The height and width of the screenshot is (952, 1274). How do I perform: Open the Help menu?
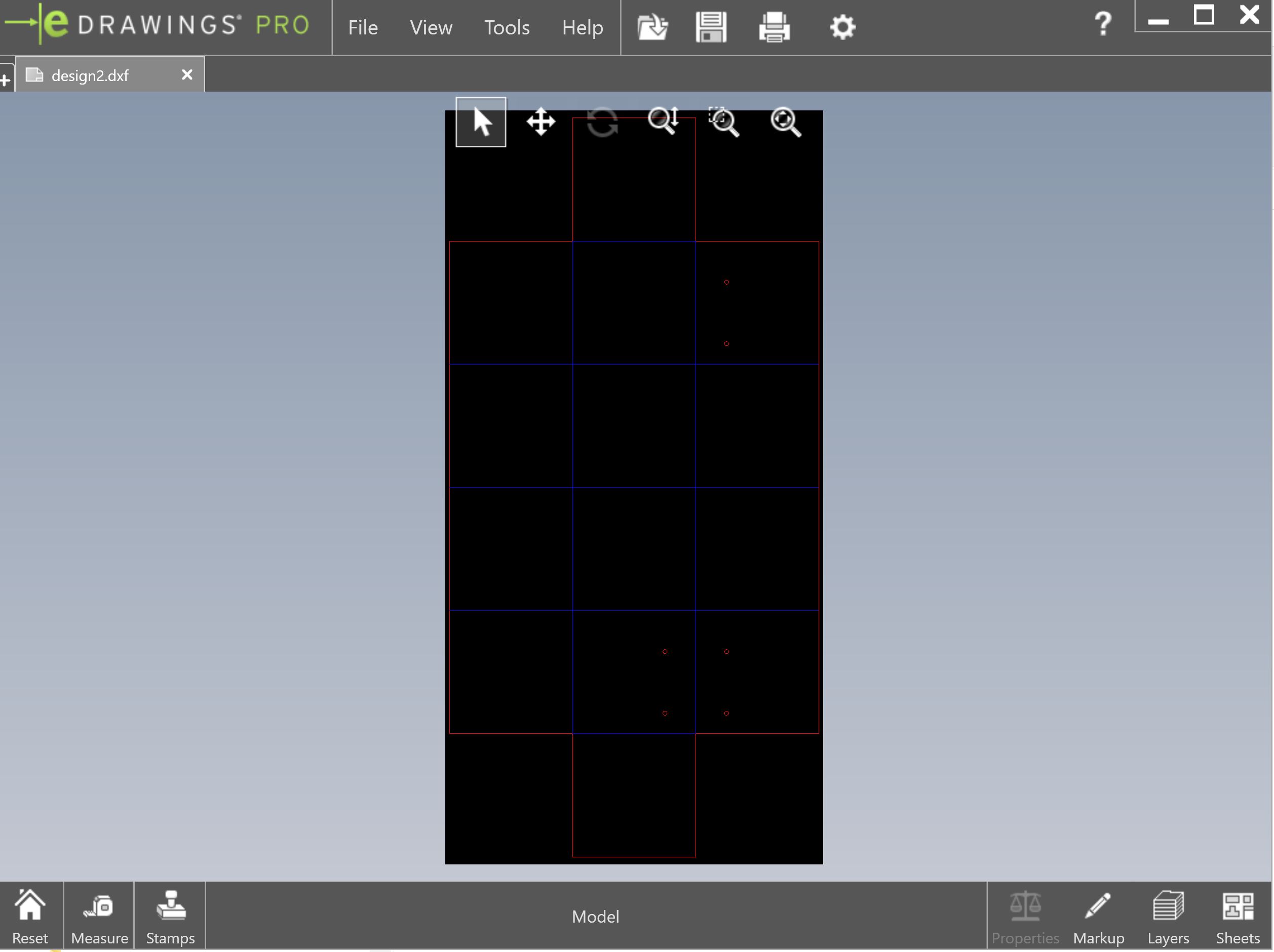click(582, 27)
